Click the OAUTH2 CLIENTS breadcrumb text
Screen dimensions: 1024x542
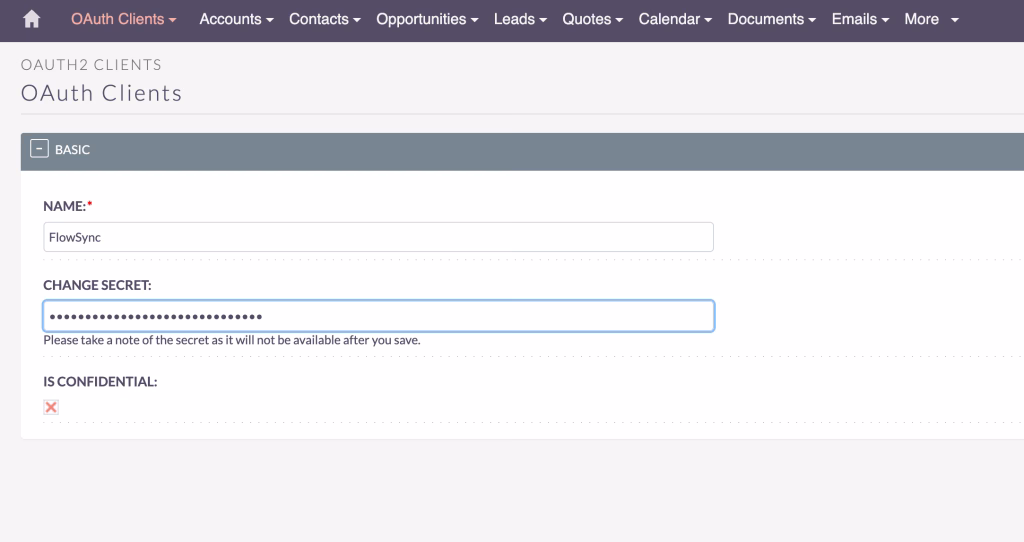91,65
